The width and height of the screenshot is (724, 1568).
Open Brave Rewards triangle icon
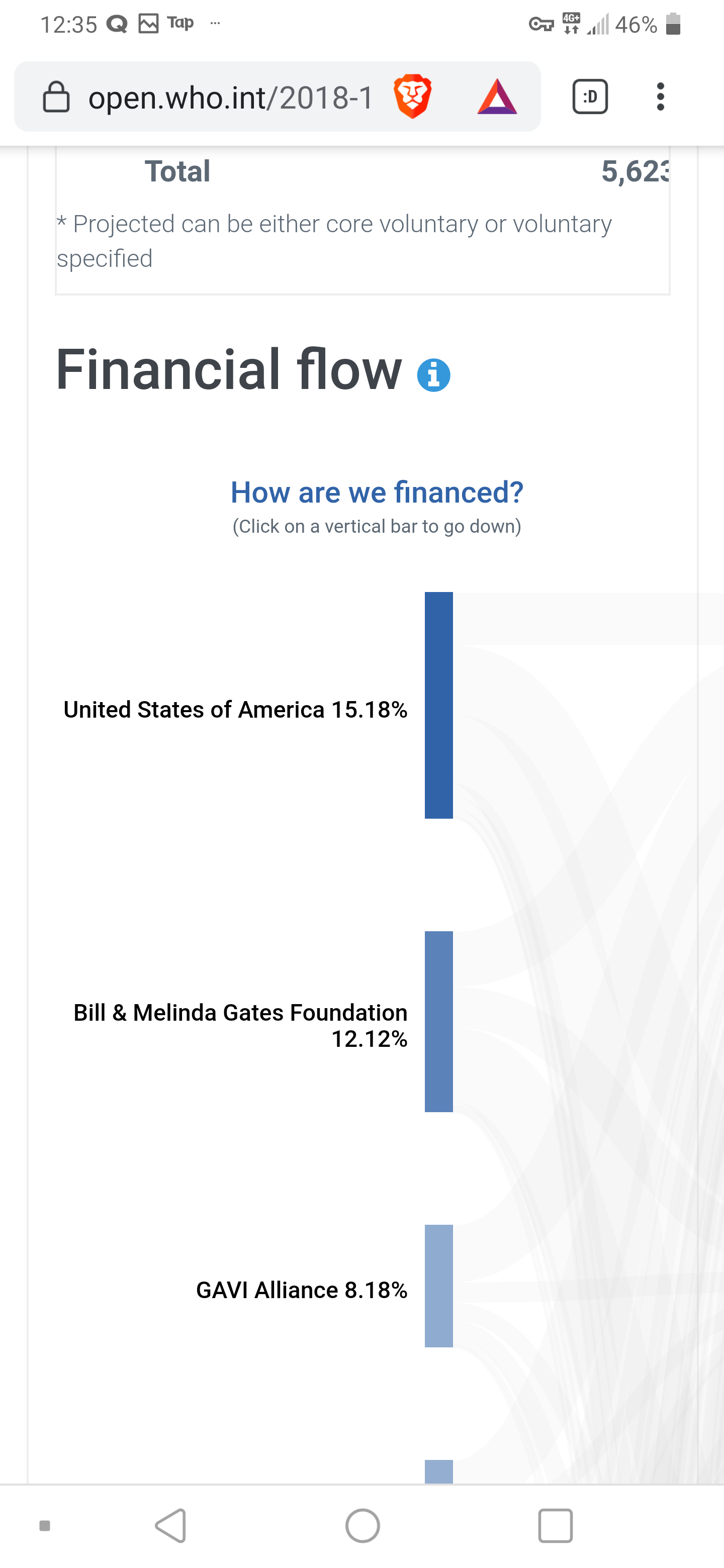coord(497,97)
